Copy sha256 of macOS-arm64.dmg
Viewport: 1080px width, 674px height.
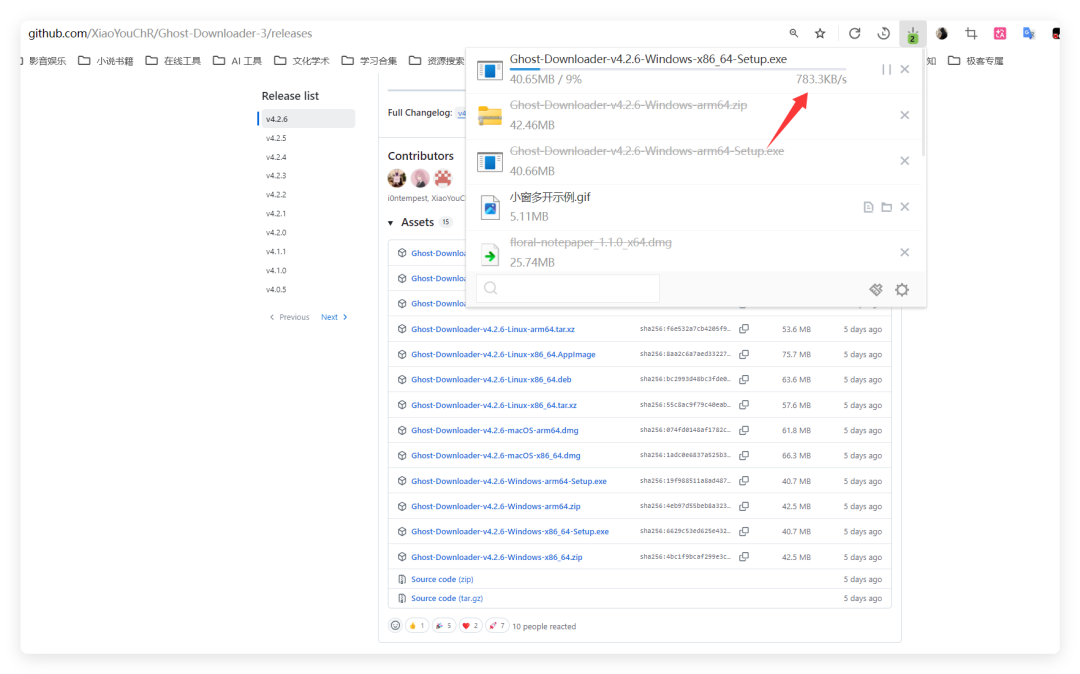[744, 430]
